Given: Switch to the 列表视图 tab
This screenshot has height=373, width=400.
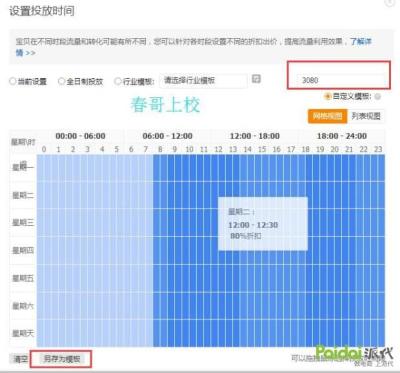Looking at the screenshot, I should click(366, 116).
